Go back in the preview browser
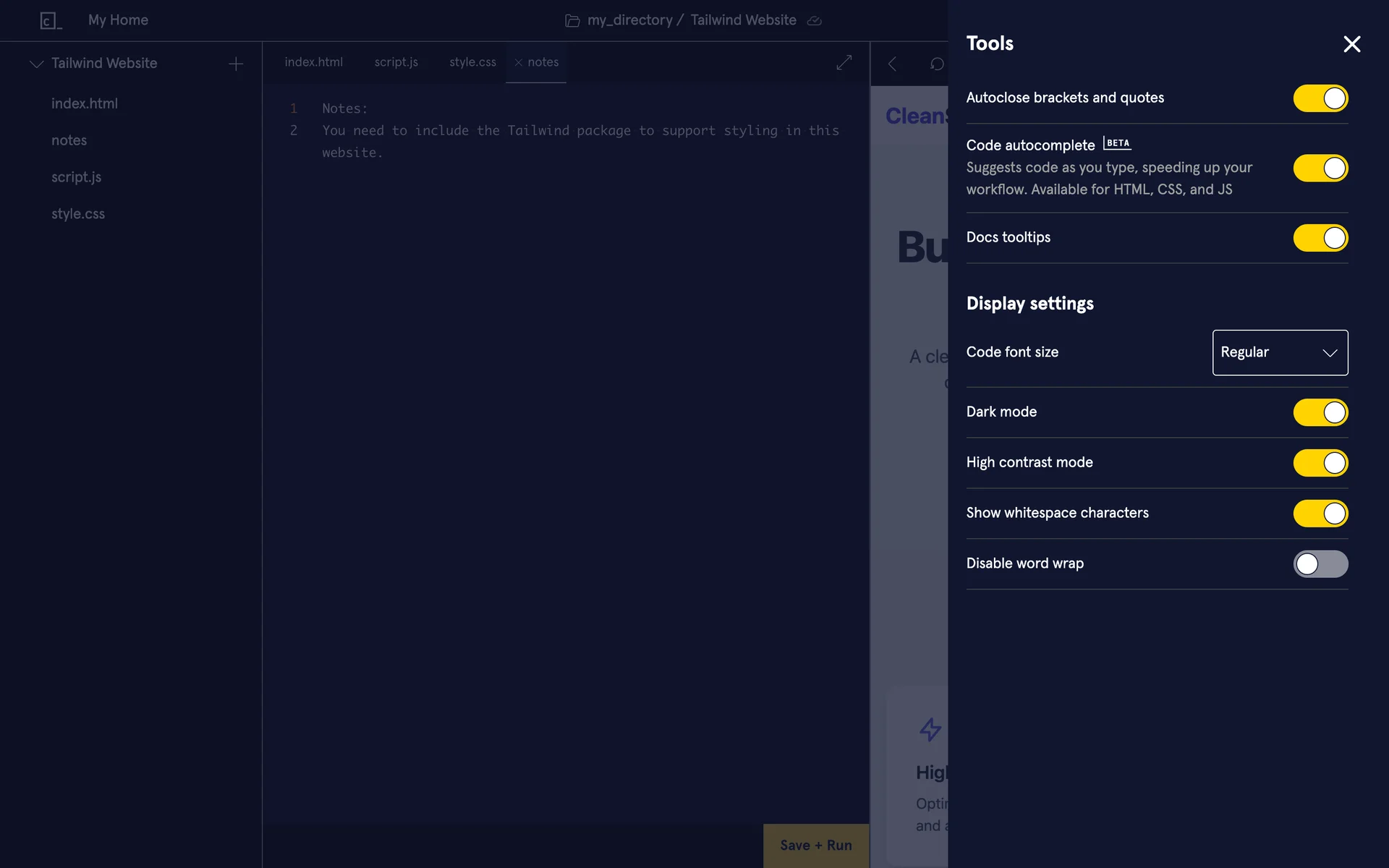This screenshot has height=868, width=1389. [892, 64]
